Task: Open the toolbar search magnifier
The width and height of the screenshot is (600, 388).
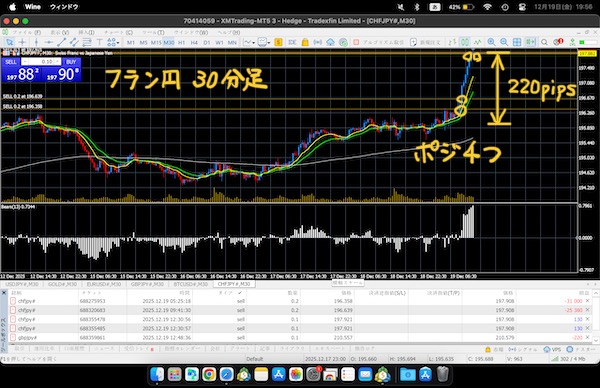Action: [x=544, y=42]
